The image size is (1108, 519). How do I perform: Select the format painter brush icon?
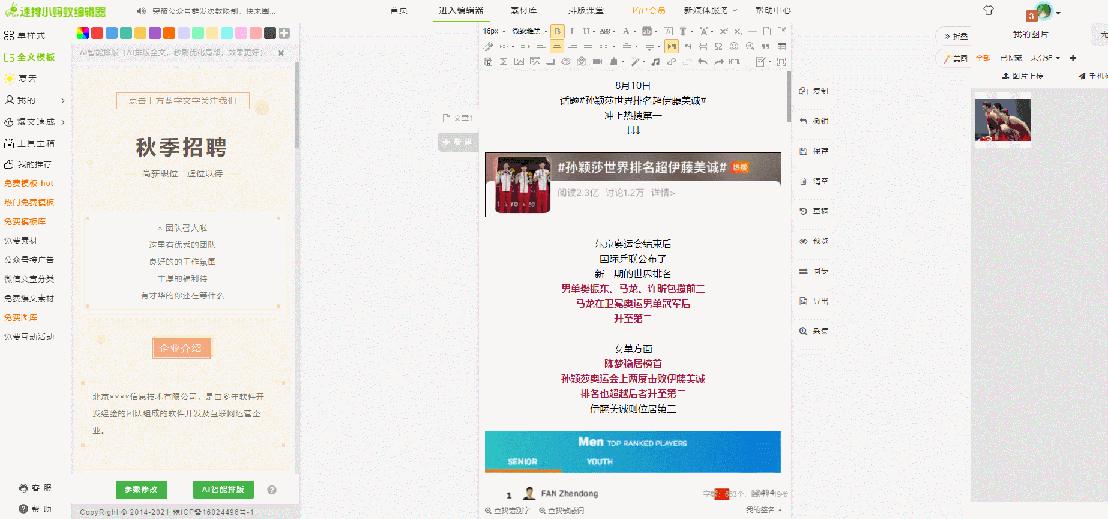[488, 46]
